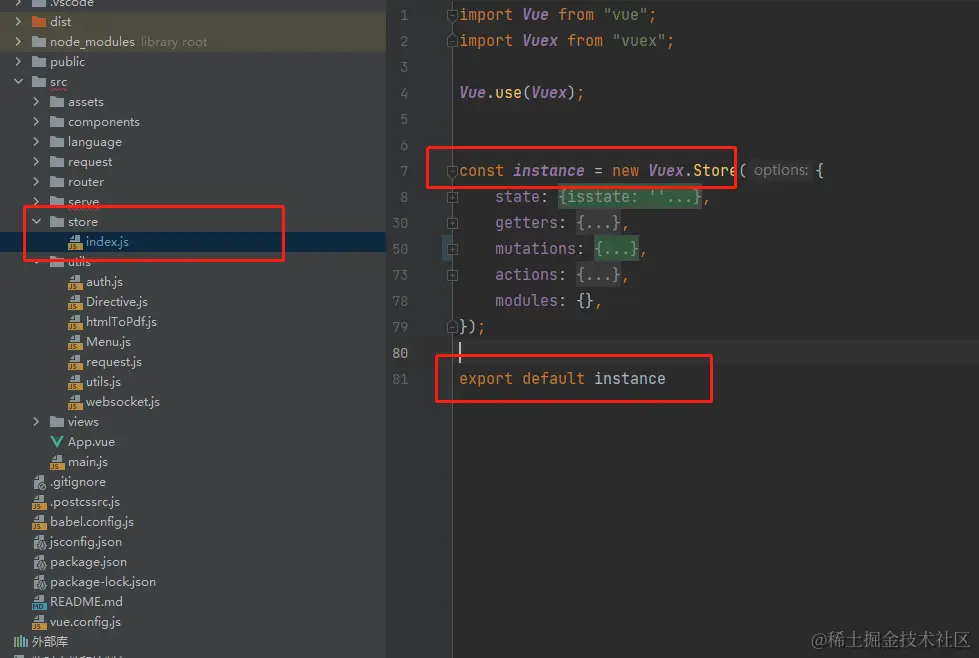Screen dimensions: 979x658
Task: Select the package.json file name
Action: point(88,562)
